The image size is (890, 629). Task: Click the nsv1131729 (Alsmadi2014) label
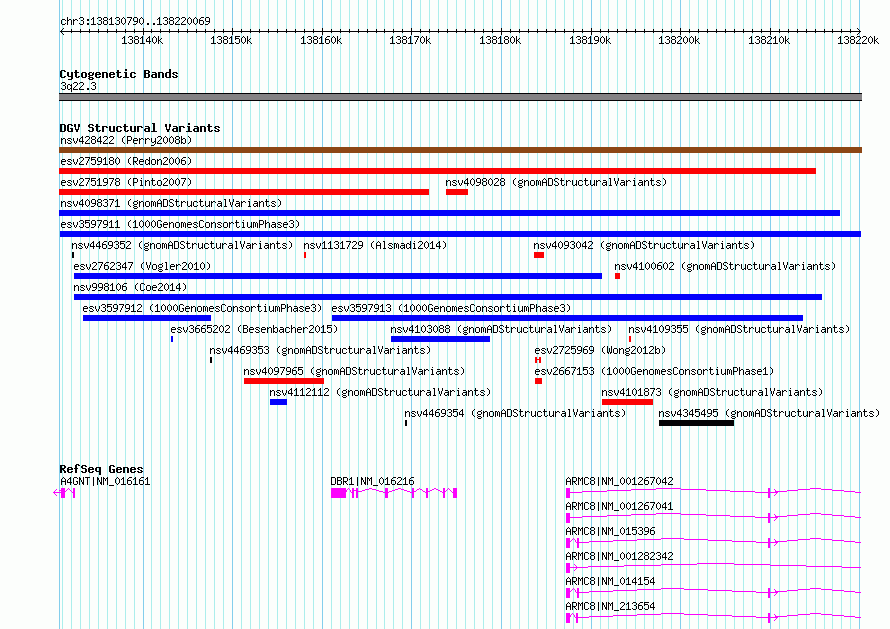(x=375, y=245)
